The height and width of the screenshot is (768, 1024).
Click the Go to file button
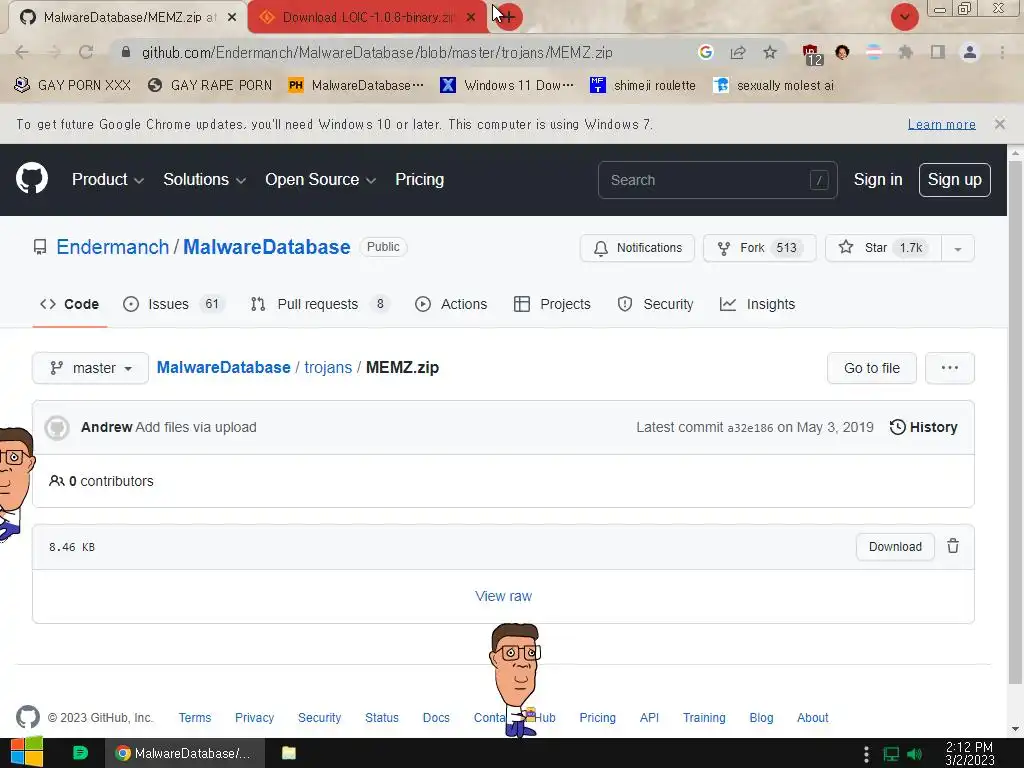tap(871, 368)
